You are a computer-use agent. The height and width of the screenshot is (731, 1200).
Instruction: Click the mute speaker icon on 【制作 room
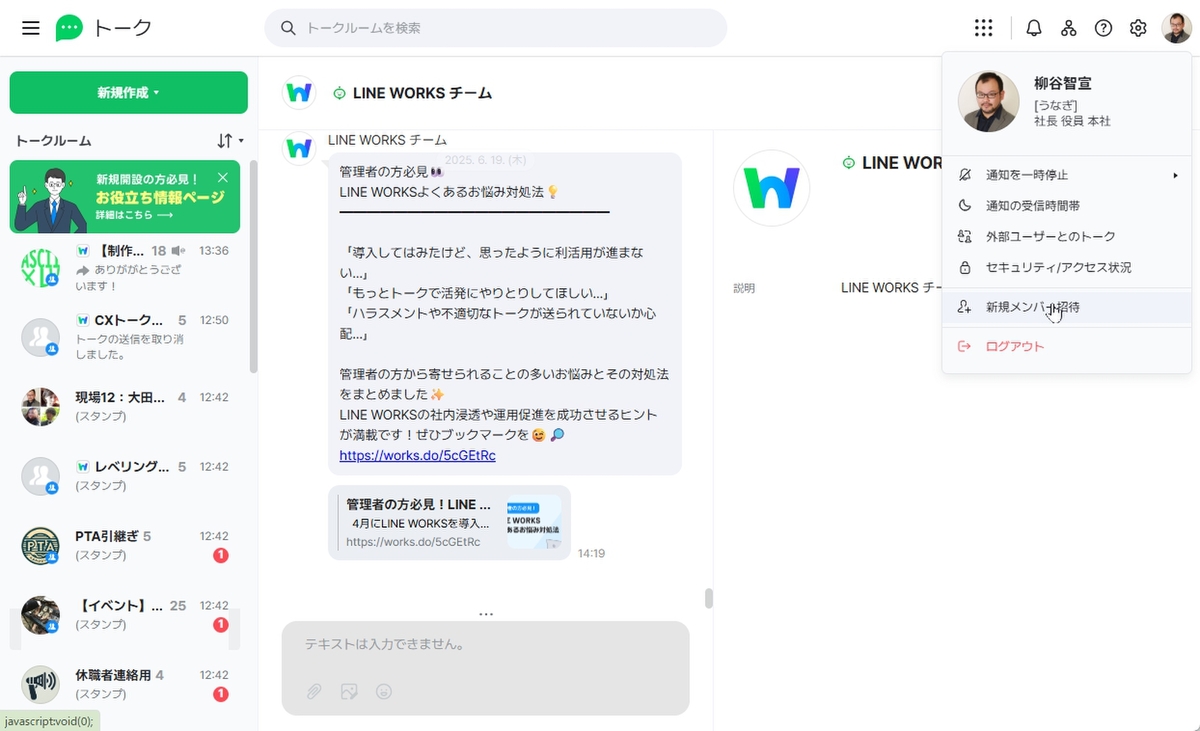[x=179, y=251]
